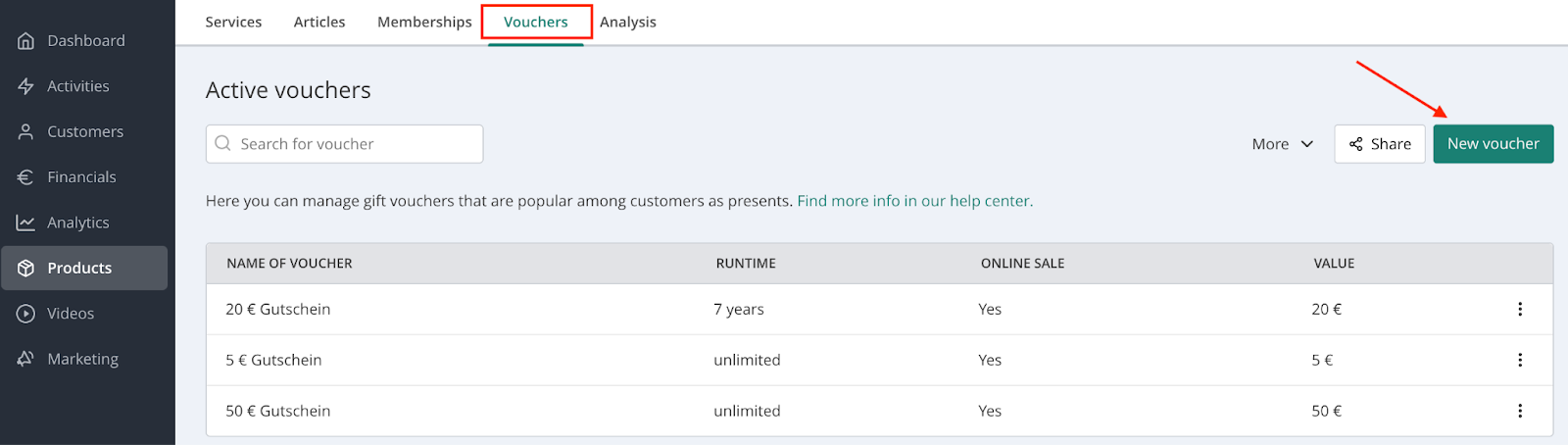Screen dimensions: 1568x445
Task: Click the Customers person icon
Action: click(25, 131)
